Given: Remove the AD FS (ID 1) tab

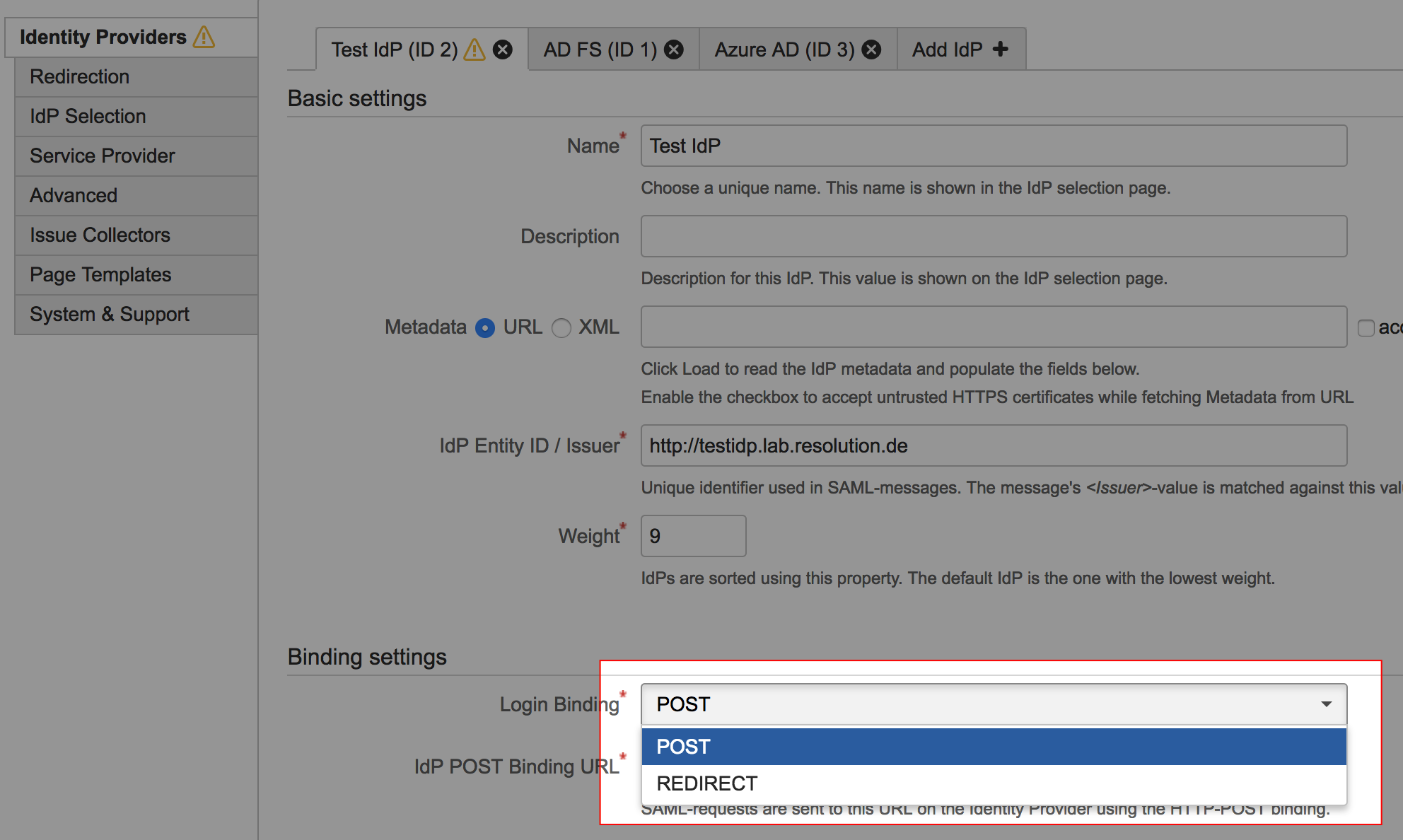Looking at the screenshot, I should [x=674, y=49].
